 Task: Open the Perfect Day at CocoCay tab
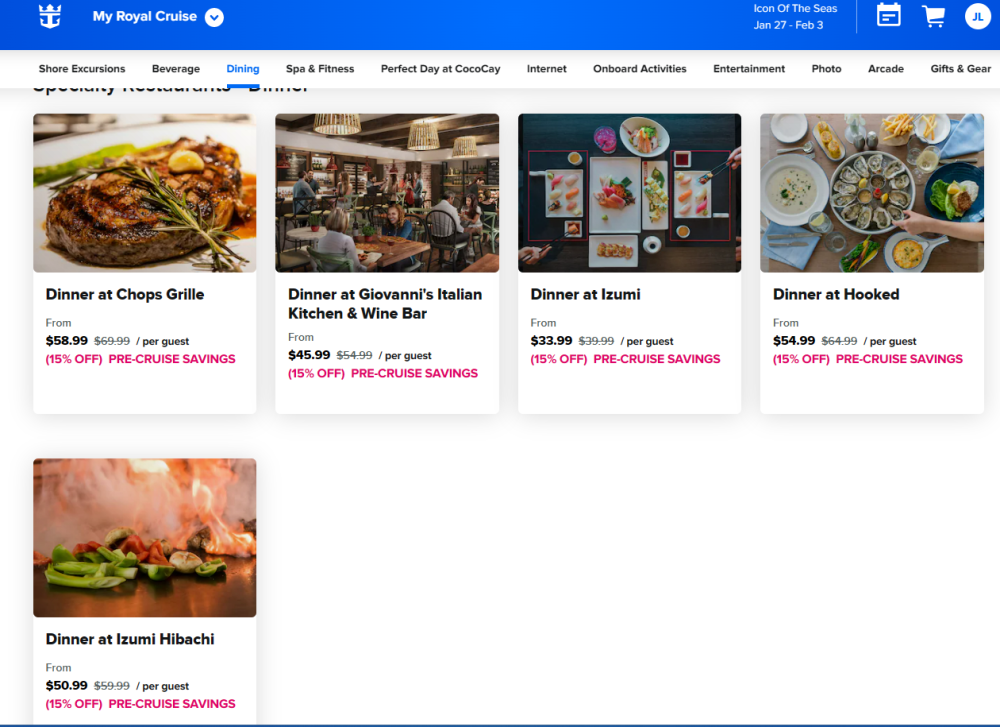440,69
